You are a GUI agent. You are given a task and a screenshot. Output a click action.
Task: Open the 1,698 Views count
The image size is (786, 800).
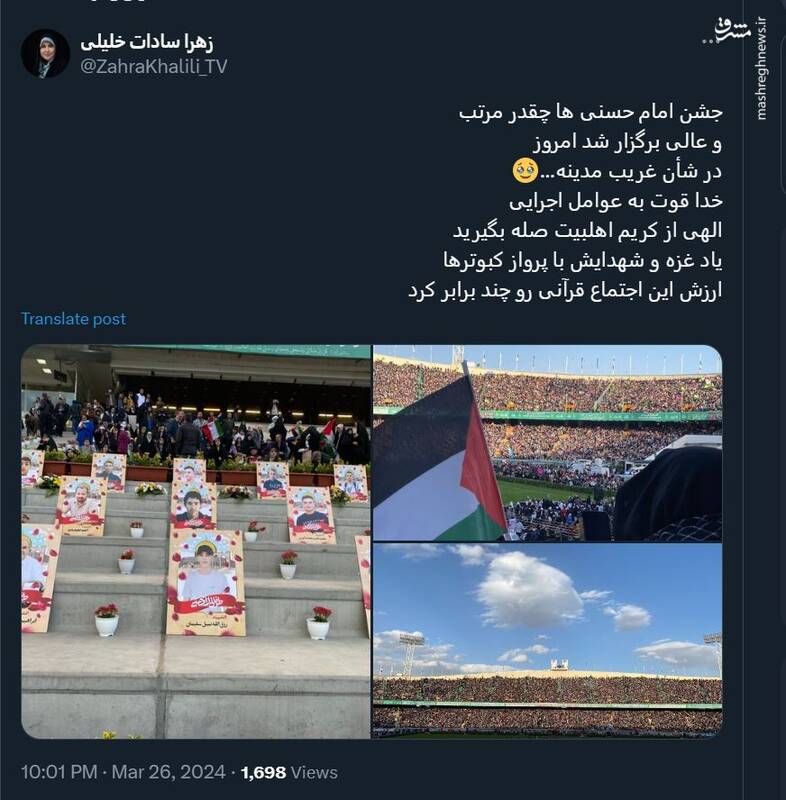pos(289,772)
